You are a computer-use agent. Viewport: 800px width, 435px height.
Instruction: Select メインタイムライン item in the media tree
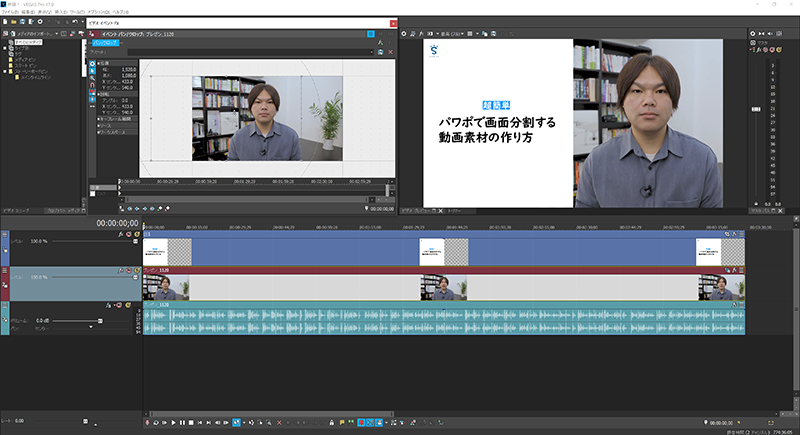pos(36,77)
